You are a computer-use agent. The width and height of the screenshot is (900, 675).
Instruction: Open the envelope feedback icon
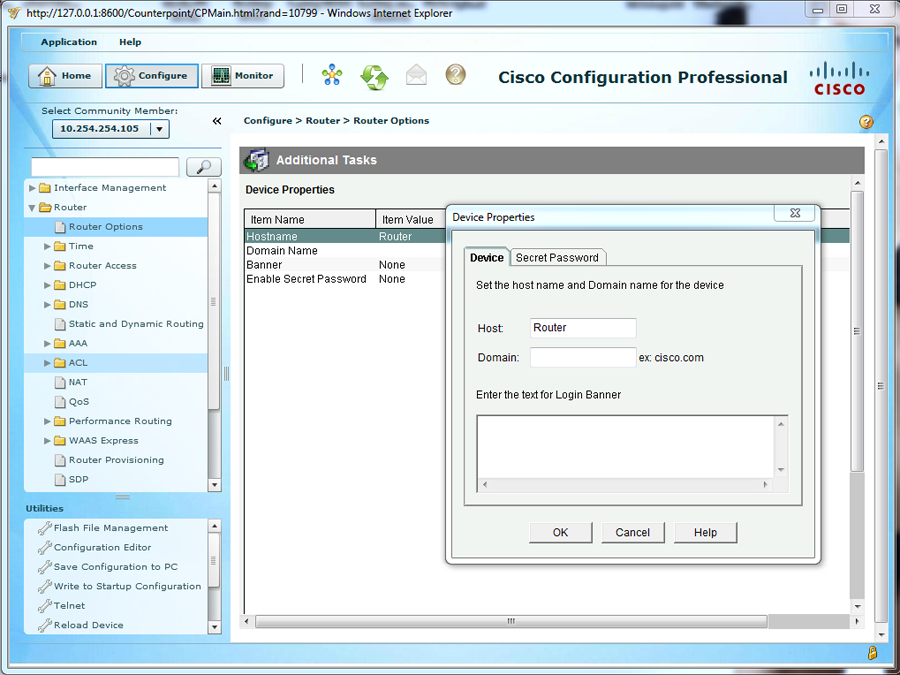416,75
